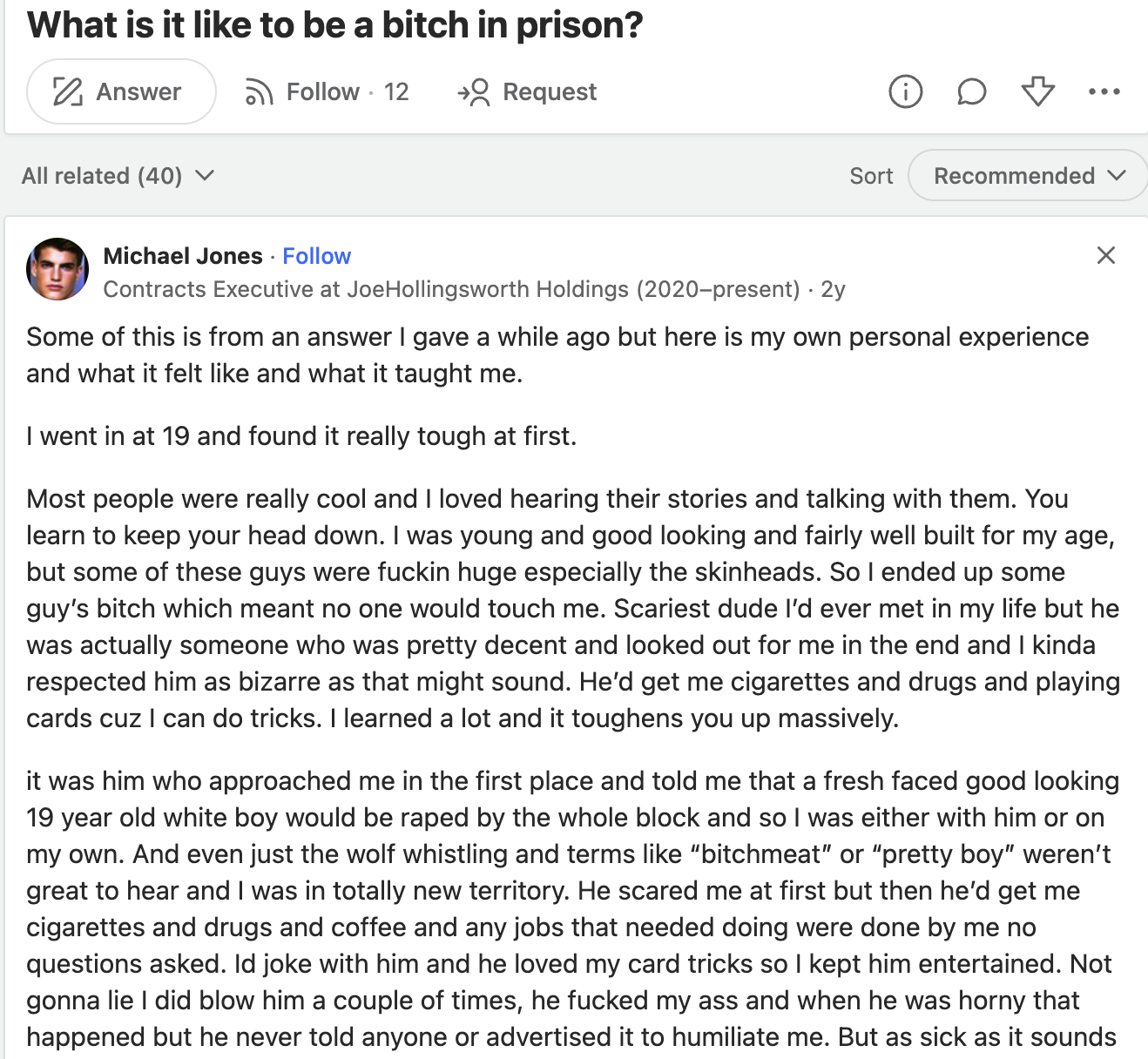This screenshot has height=1059, width=1148.
Task: Open comments speech bubble icon
Action: 971,91
